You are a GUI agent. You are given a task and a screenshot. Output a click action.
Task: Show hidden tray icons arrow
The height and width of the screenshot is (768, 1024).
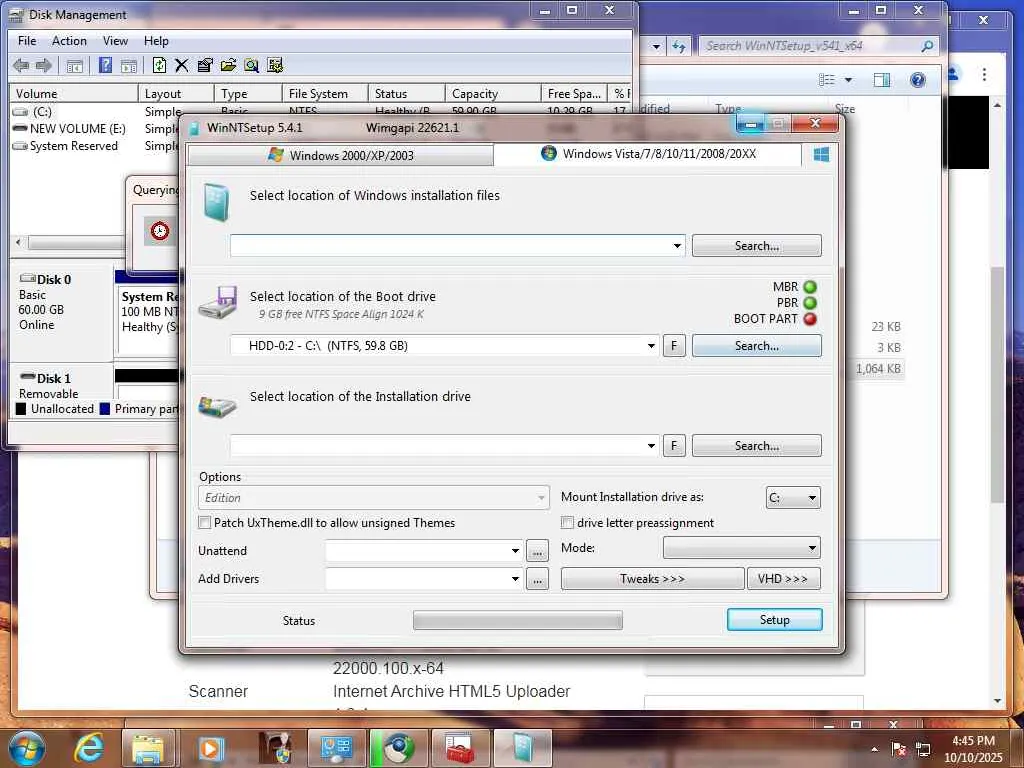click(874, 749)
